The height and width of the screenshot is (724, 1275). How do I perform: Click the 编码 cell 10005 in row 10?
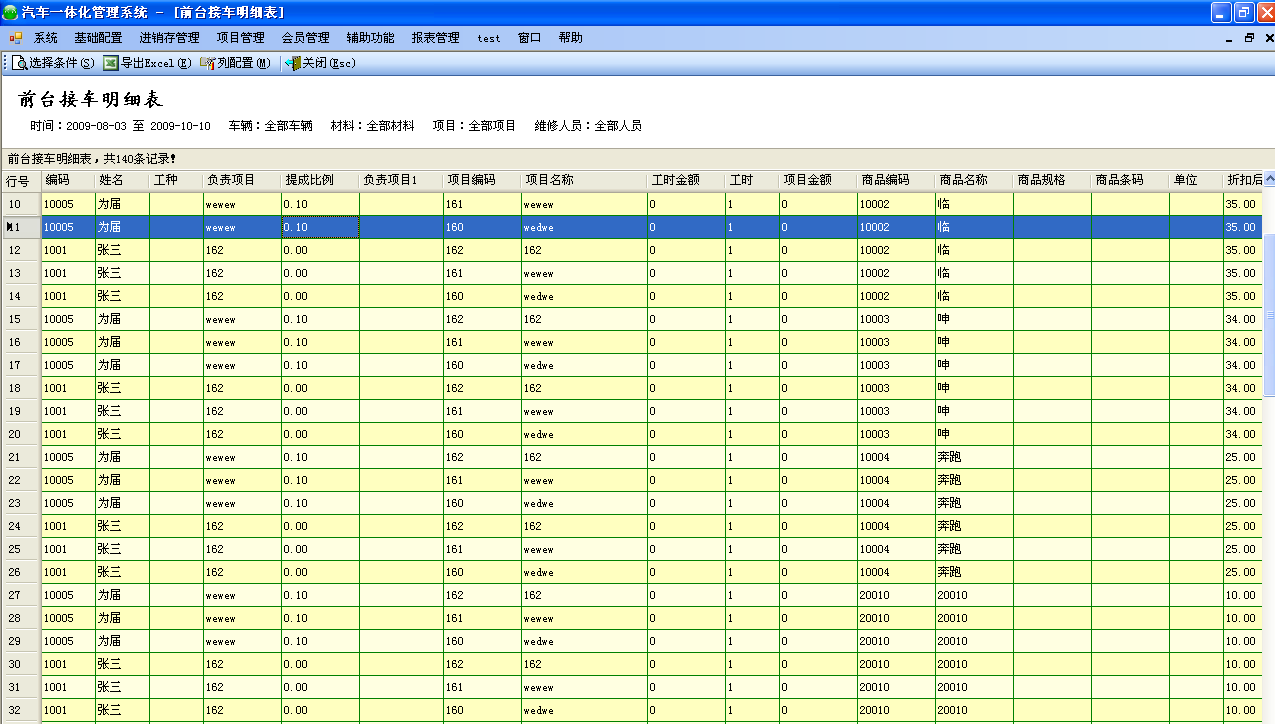click(x=68, y=204)
